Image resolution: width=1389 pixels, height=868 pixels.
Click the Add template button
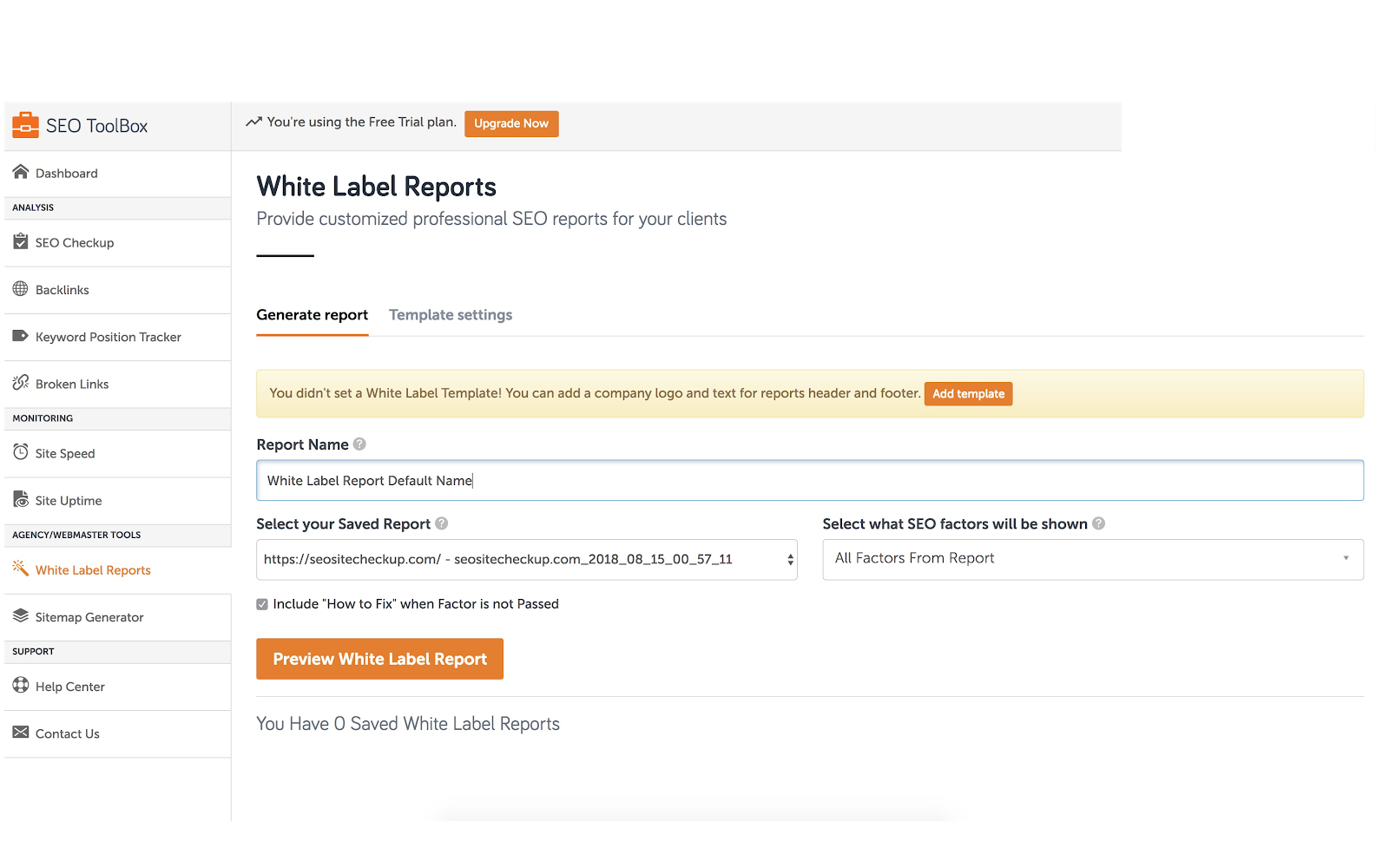968,394
